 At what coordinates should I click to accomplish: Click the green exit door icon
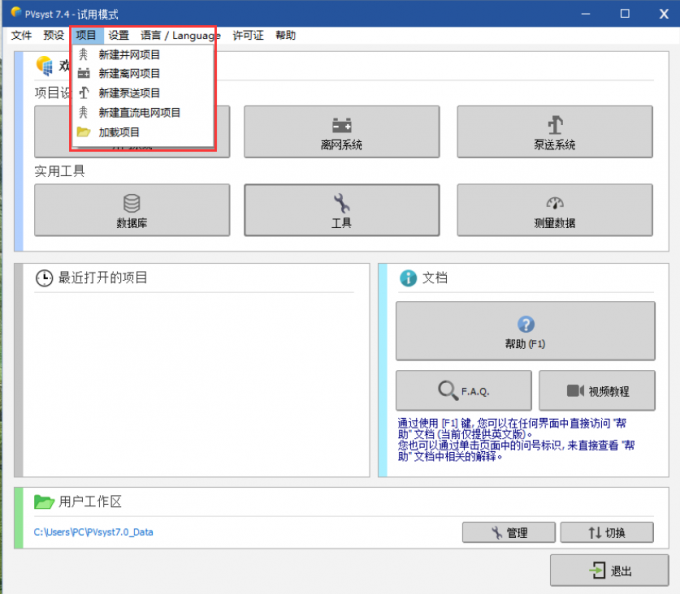point(597,570)
